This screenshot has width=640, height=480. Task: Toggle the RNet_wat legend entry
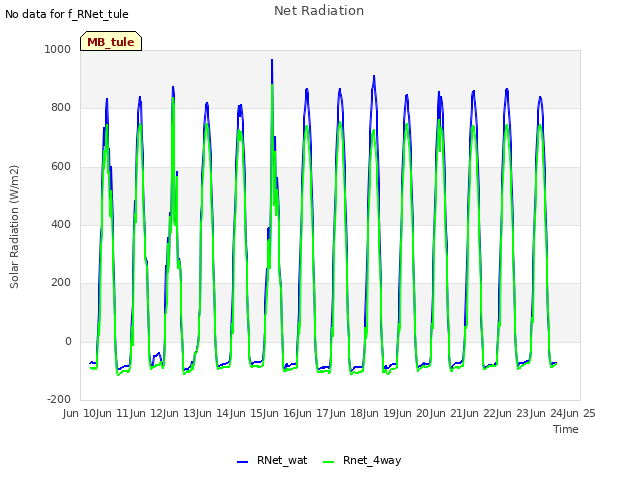[x=272, y=460]
